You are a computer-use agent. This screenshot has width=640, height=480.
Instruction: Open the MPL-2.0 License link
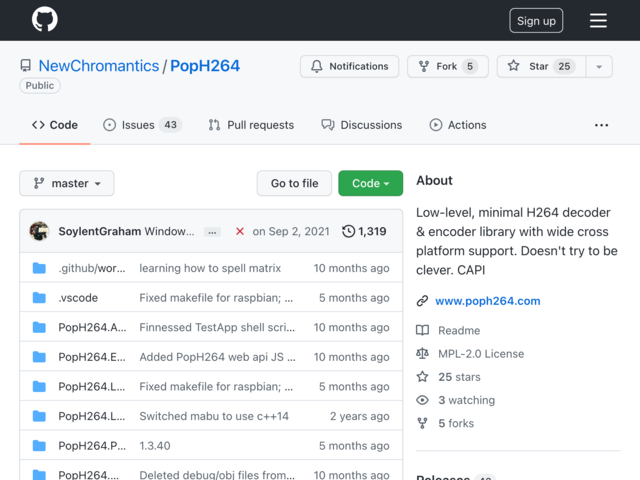[x=481, y=354]
